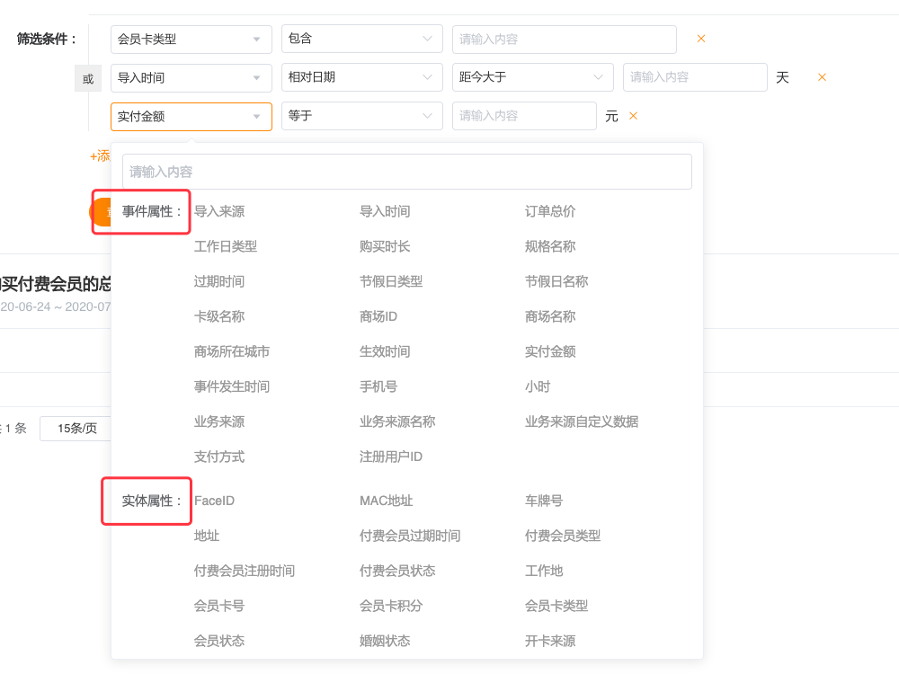Open the 等于 operator dropdown
Screen dimensions: 899x683
pos(361,116)
